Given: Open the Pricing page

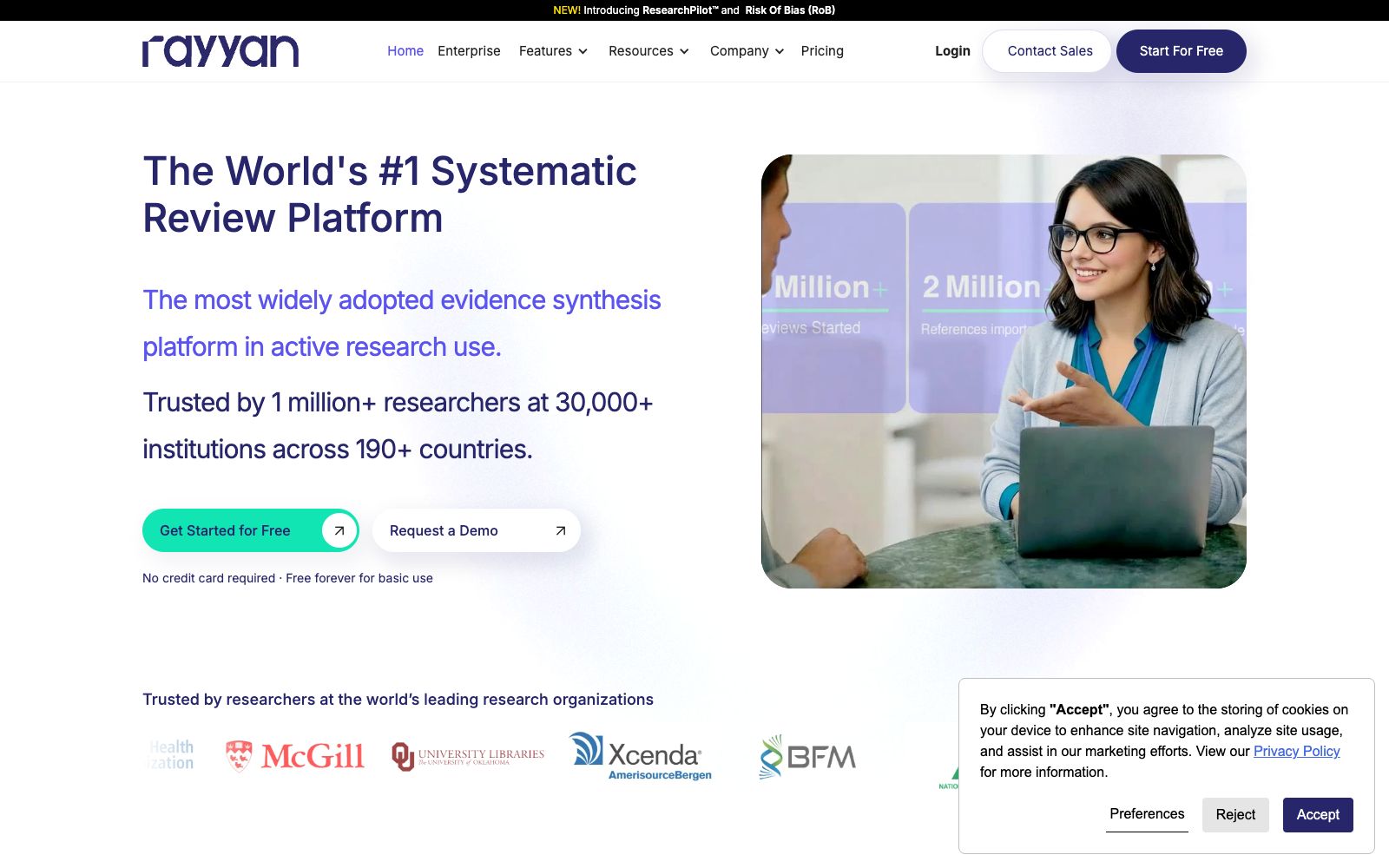Looking at the screenshot, I should (x=822, y=51).
